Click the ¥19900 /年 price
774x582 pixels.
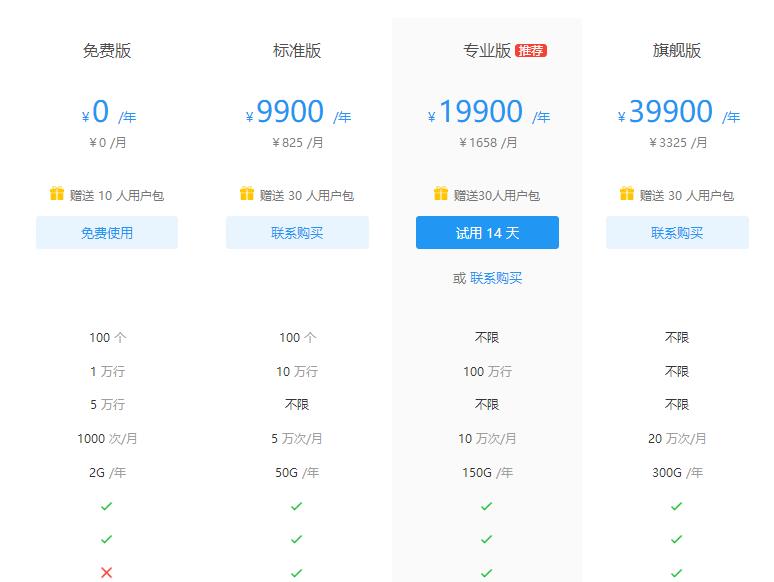pyautogui.click(x=489, y=112)
